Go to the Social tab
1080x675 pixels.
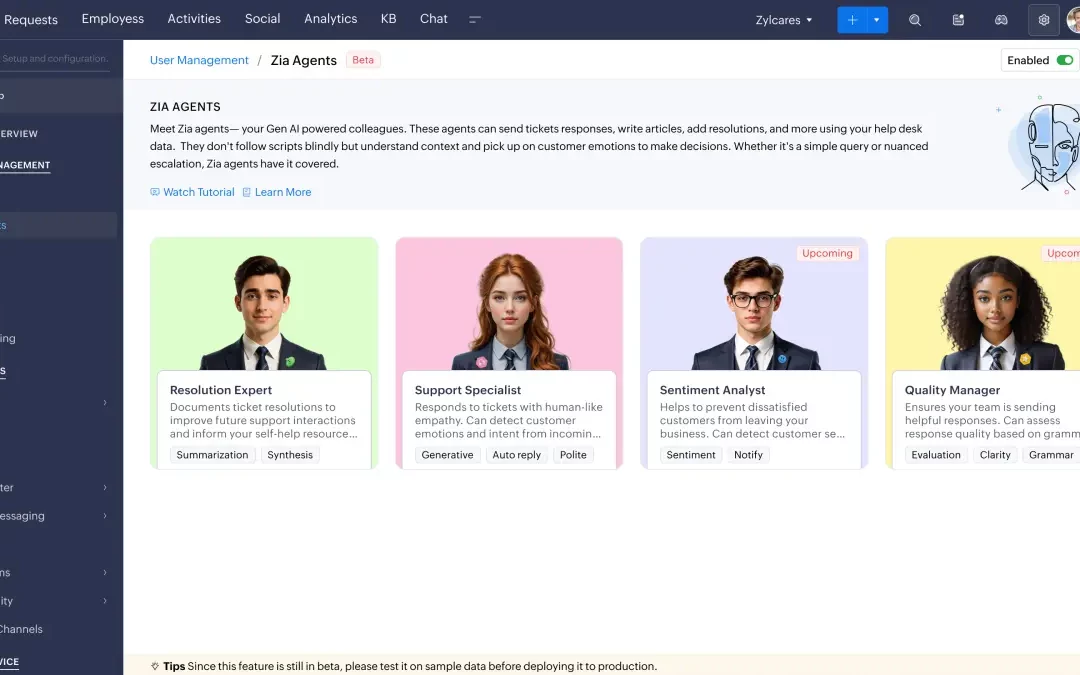[x=262, y=19]
